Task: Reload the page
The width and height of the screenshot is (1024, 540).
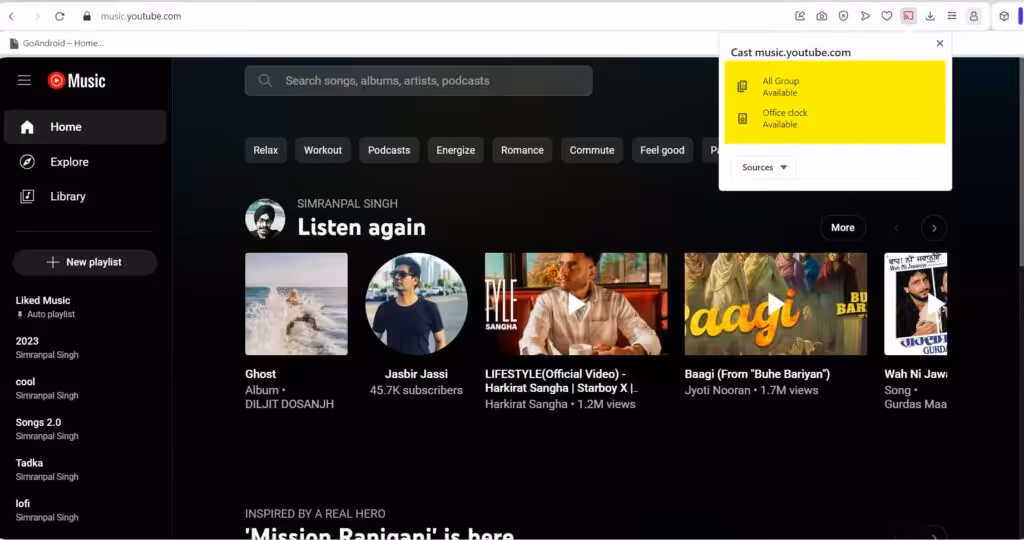Action: pos(59,16)
